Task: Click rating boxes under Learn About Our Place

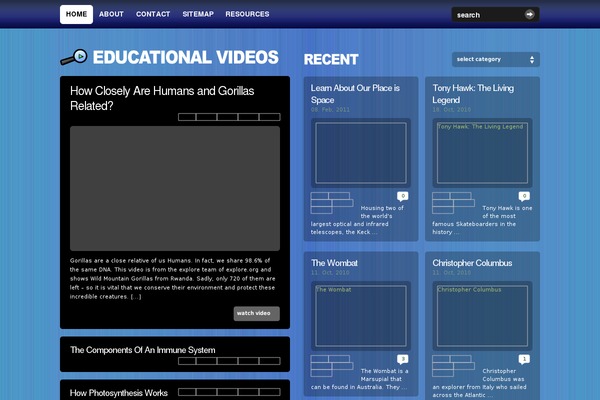Action: point(332,203)
